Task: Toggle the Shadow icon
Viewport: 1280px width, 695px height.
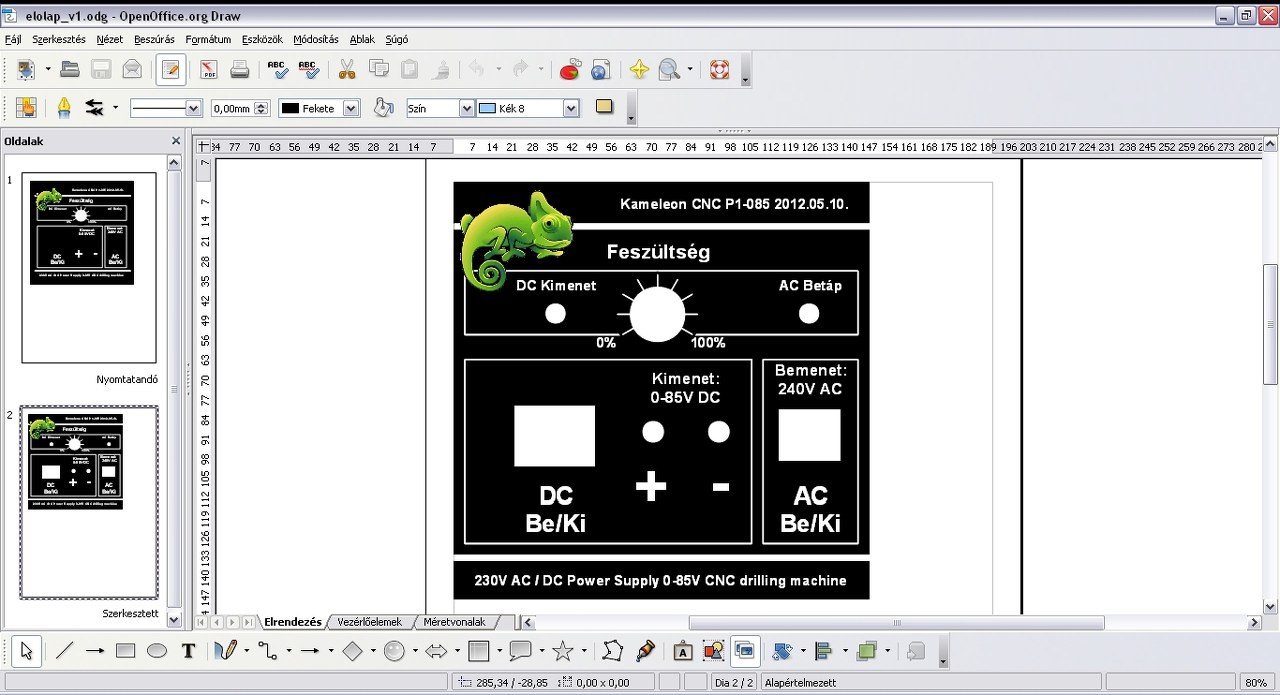Action: coord(604,107)
